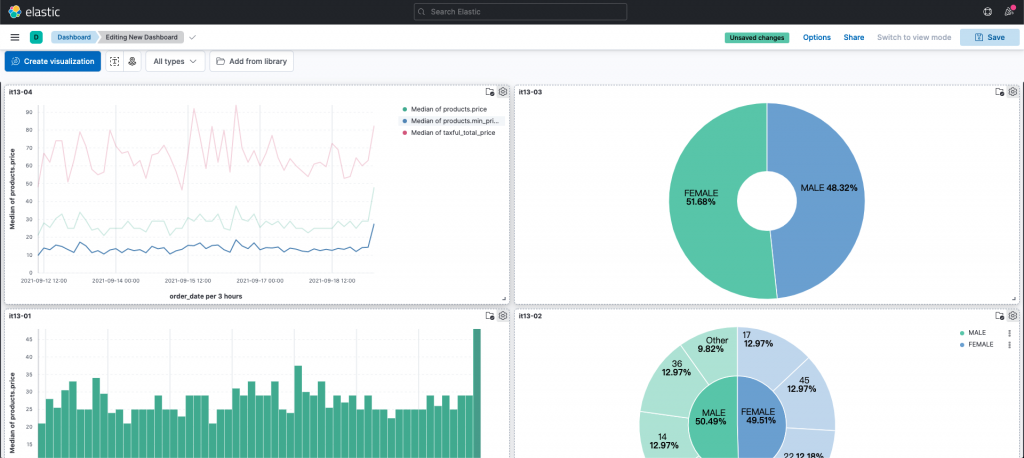The width and height of the screenshot is (1024, 458).
Task: Open the it13-04 panel gear options
Action: pyautogui.click(x=502, y=92)
